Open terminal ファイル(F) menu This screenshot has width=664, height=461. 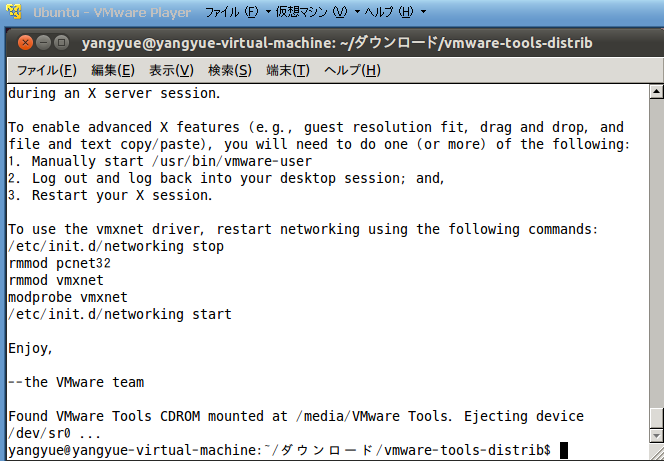47,70
